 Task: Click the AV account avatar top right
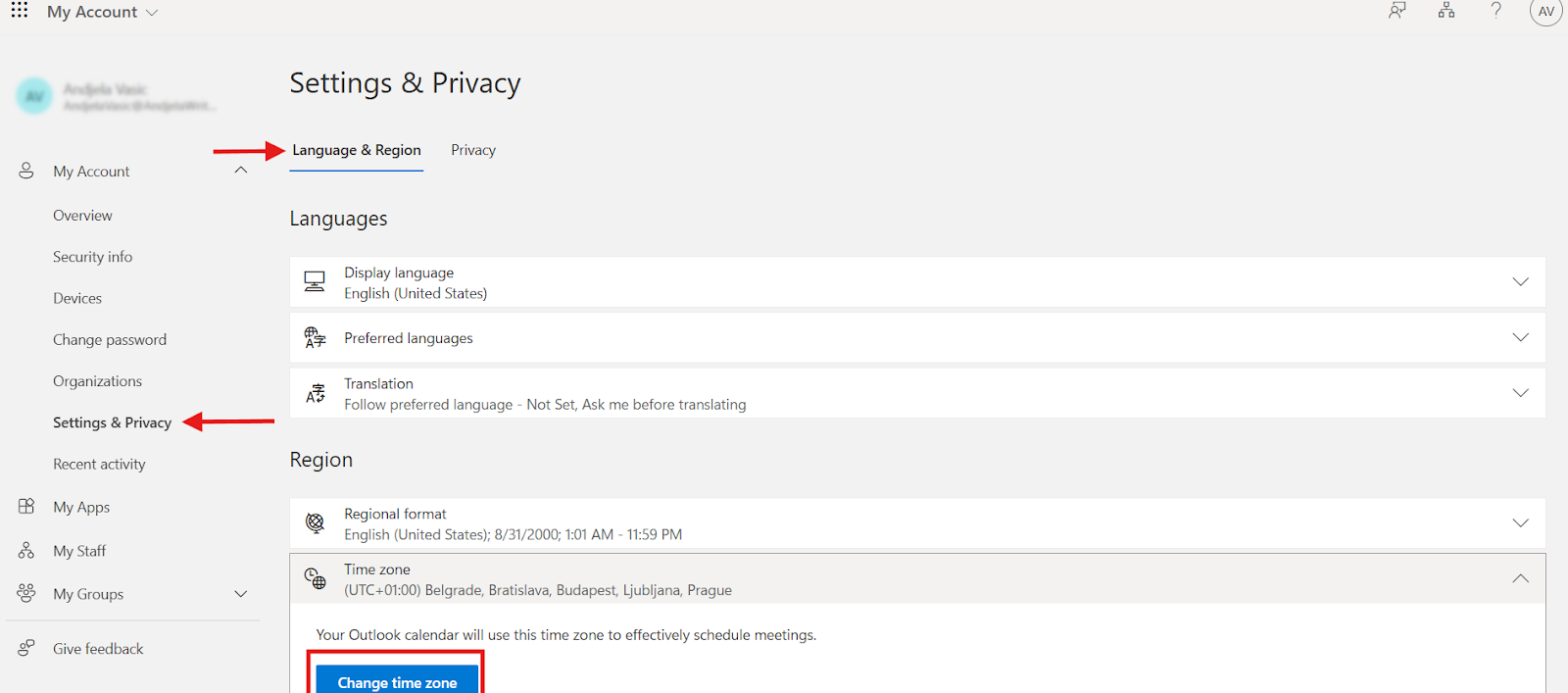click(x=1545, y=12)
